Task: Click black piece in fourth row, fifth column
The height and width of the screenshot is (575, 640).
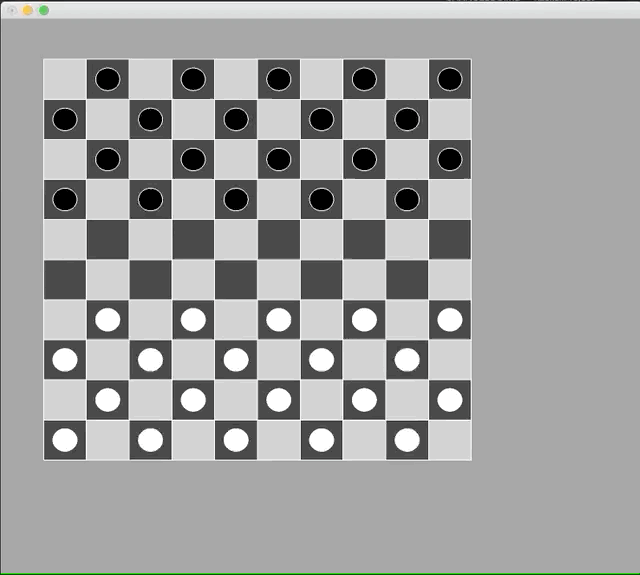Action: pos(236,199)
